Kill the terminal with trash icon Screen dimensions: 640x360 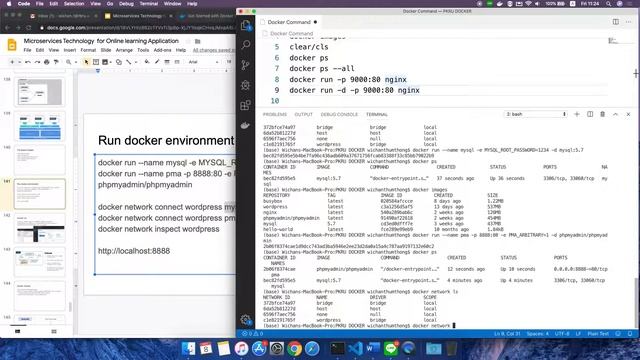coord(602,114)
